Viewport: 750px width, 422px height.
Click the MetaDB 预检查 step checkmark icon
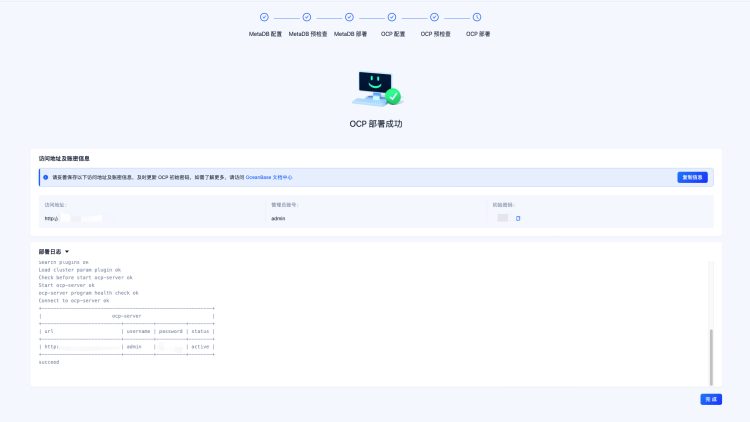pos(307,17)
